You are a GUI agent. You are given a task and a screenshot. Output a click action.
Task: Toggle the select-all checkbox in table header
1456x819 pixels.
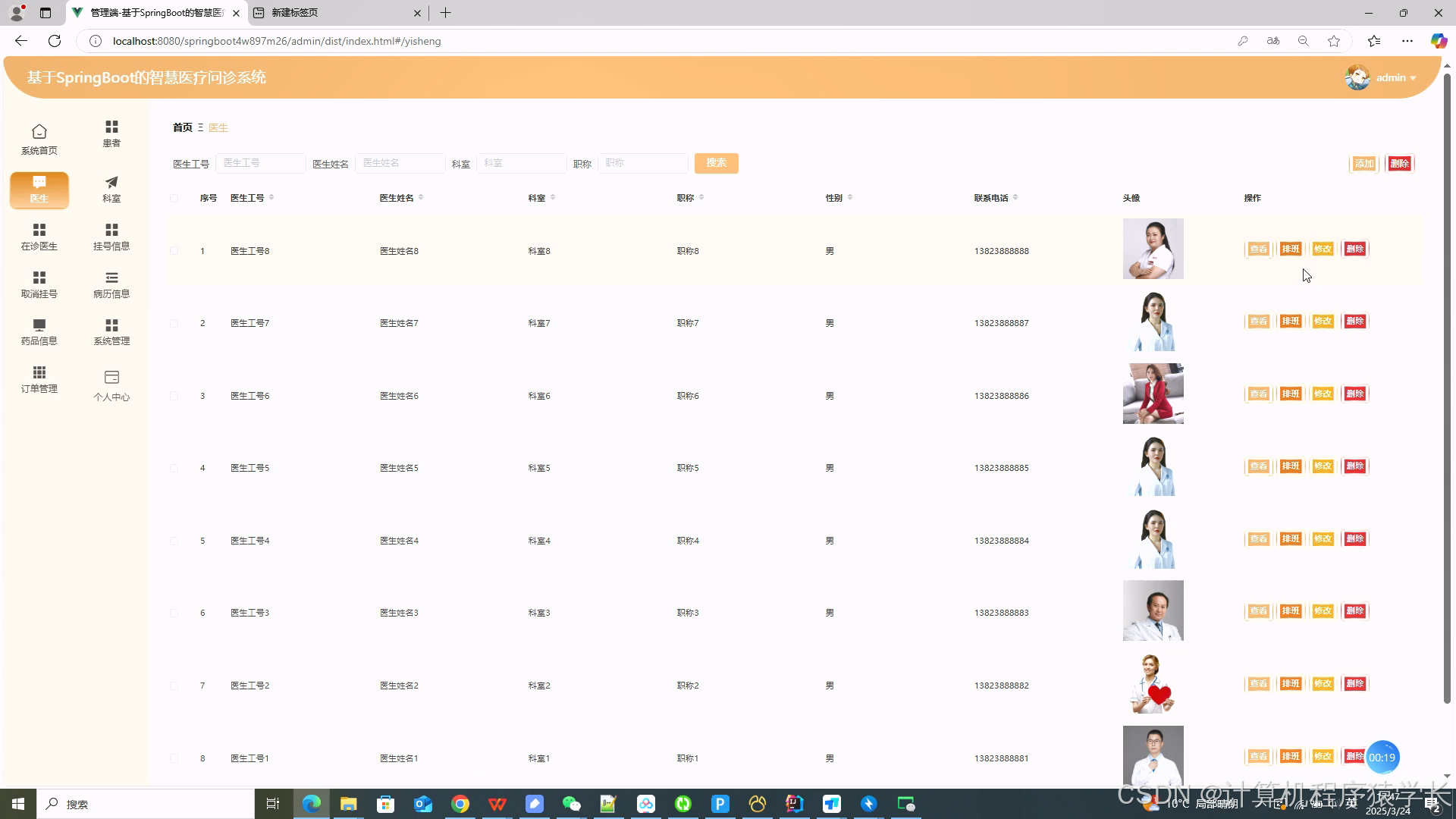(174, 199)
